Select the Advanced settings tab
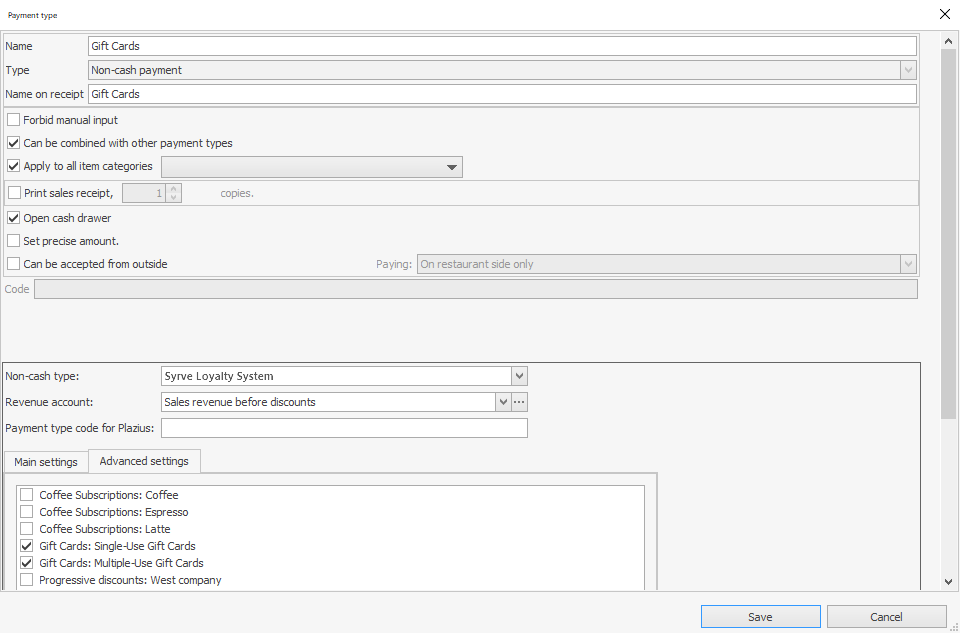The width and height of the screenshot is (960, 633). tap(144, 461)
